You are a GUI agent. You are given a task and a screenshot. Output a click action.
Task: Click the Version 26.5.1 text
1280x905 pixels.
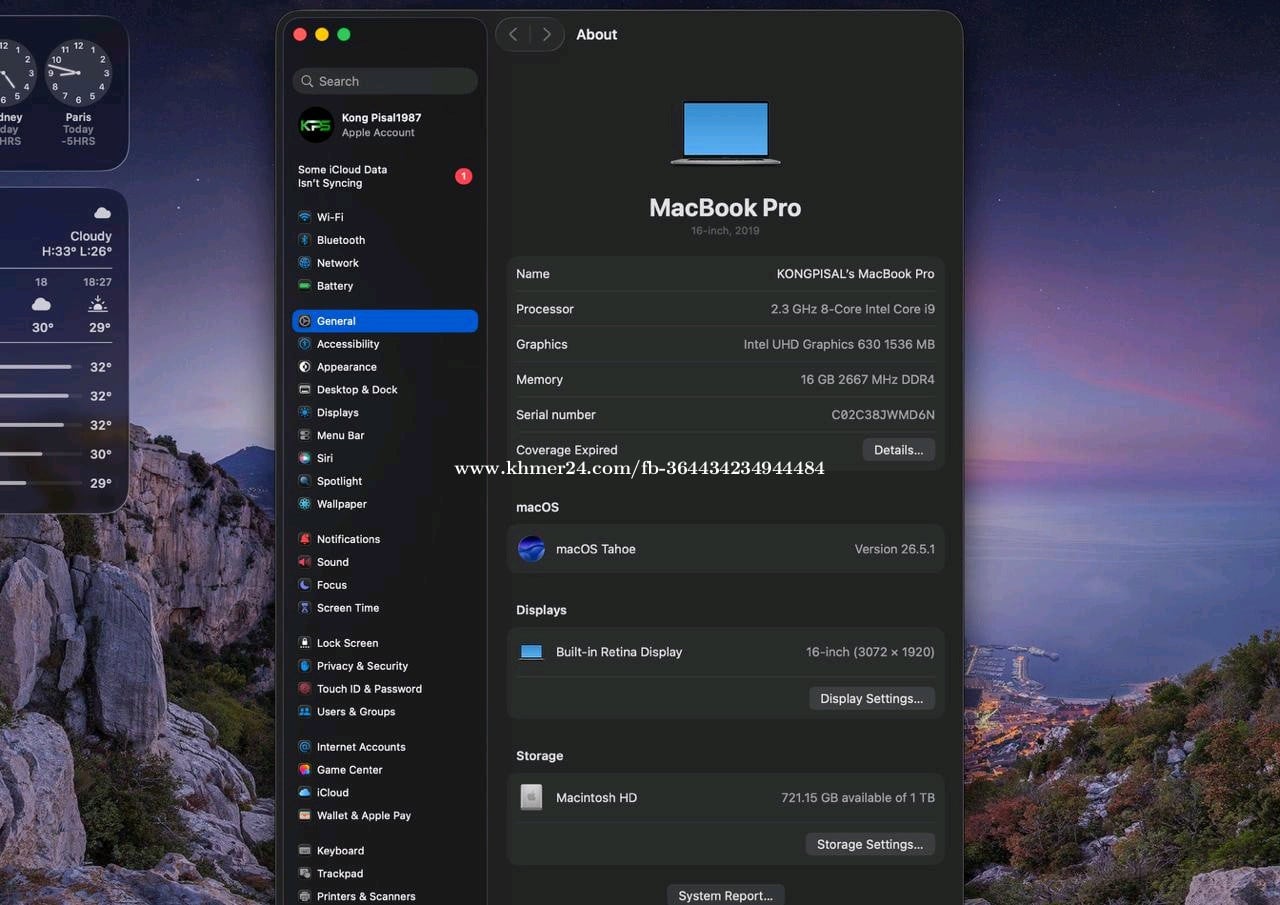[x=895, y=549]
